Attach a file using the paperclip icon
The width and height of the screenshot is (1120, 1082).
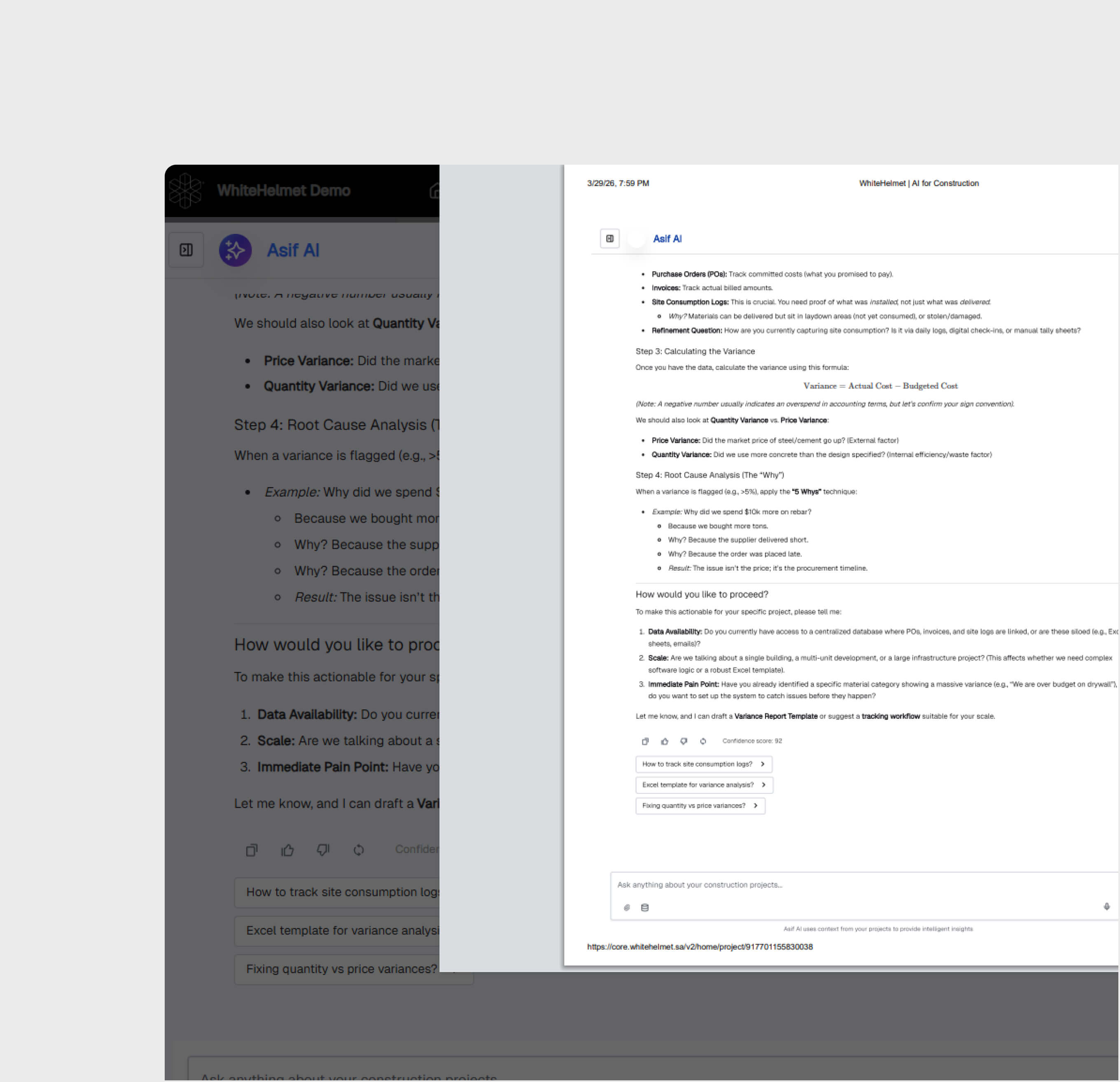coord(627,908)
